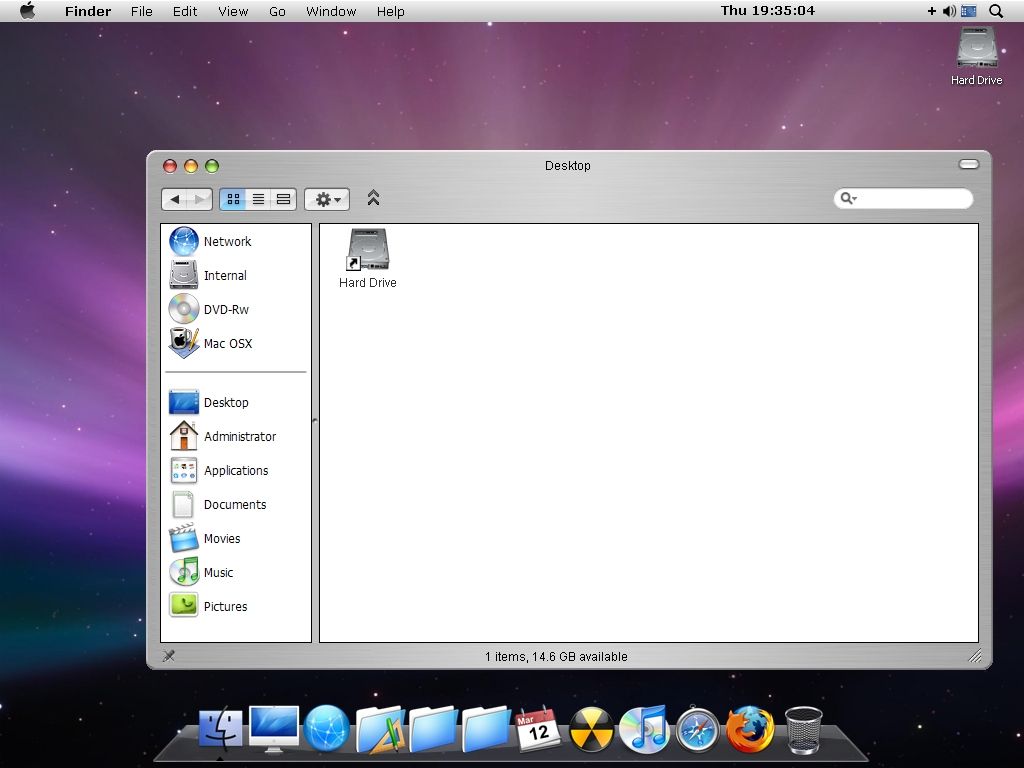The image size is (1024, 768).
Task: Switch to icon view in Finder
Action: pos(233,198)
